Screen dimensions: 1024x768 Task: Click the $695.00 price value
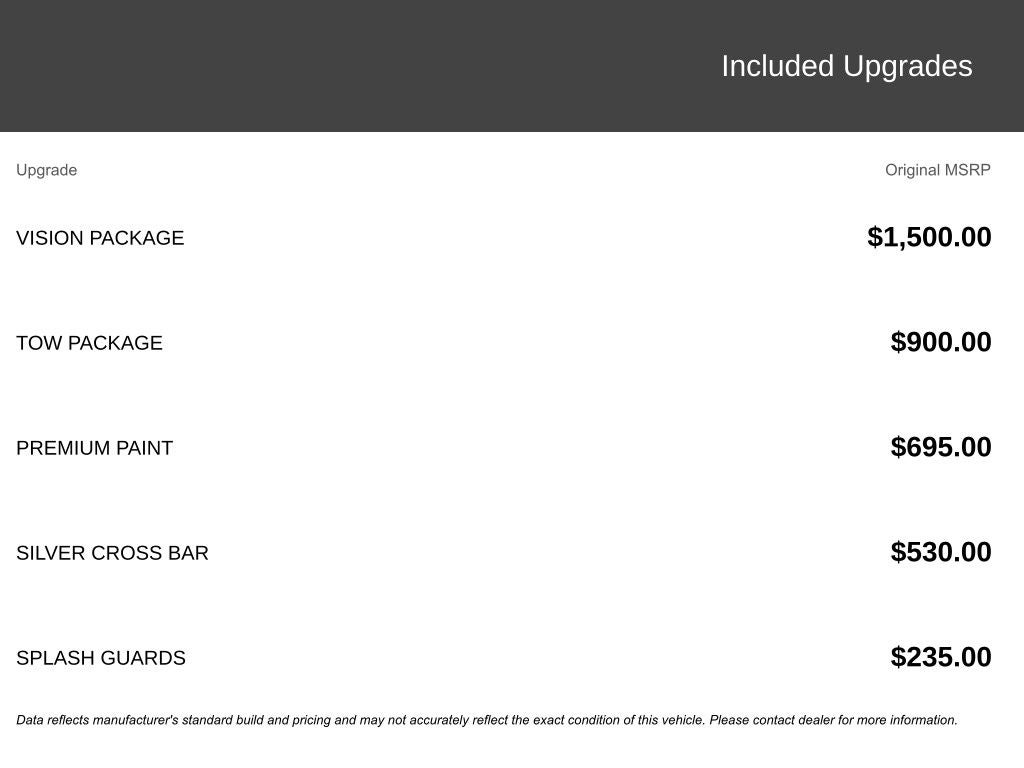pyautogui.click(x=940, y=447)
